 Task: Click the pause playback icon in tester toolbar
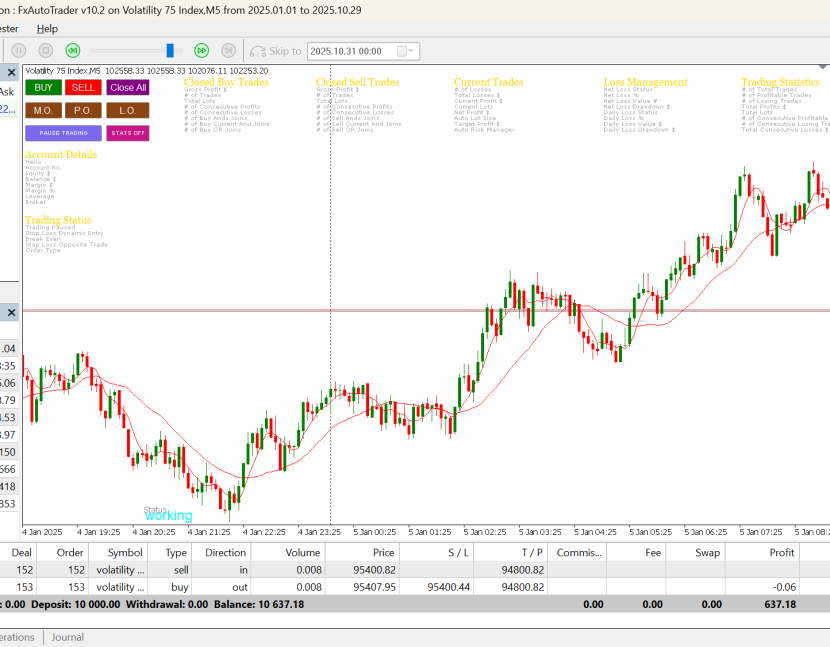[19, 50]
